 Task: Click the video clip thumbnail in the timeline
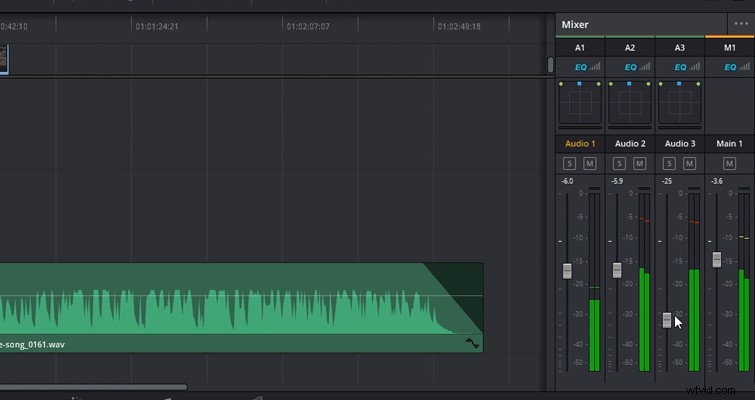pos(4,59)
